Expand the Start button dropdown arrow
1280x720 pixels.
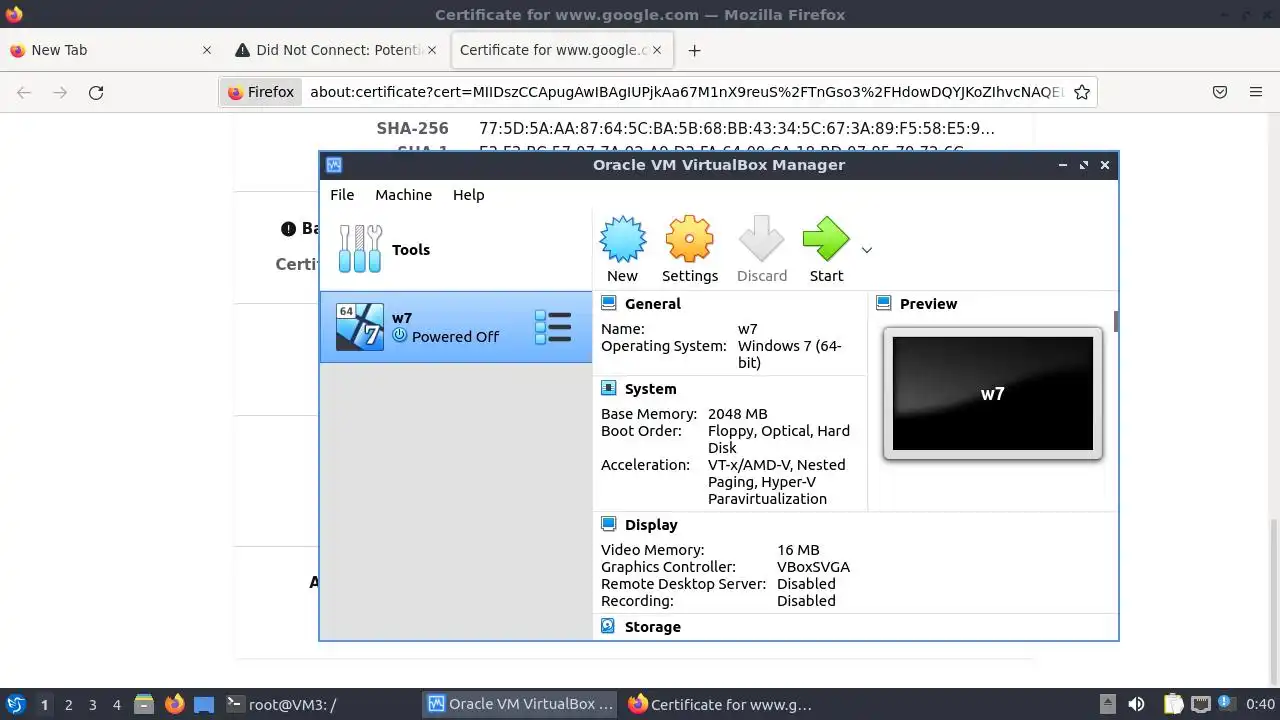867,250
